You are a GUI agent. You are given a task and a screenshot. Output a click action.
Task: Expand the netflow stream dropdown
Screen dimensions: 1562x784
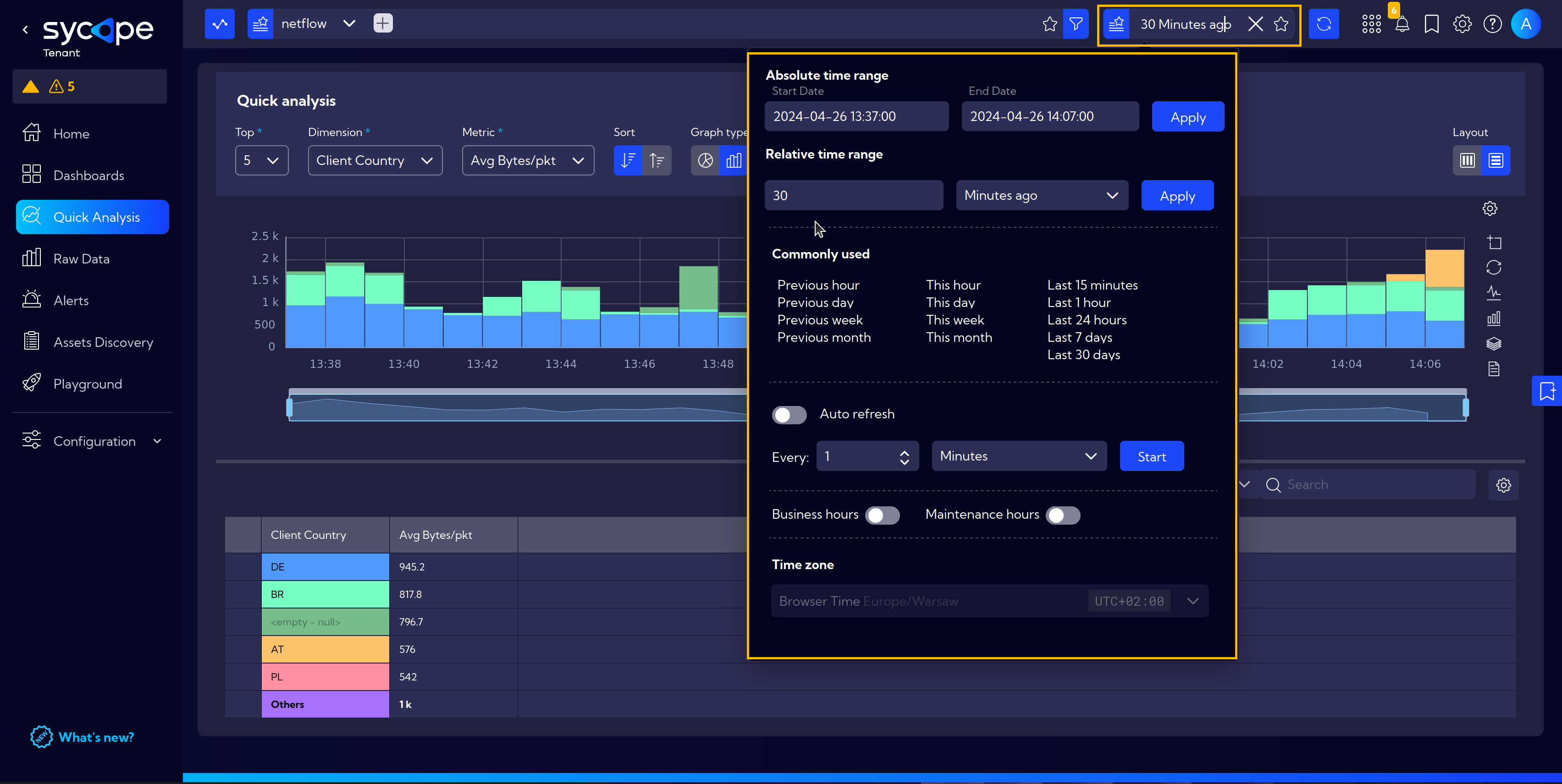(x=348, y=24)
